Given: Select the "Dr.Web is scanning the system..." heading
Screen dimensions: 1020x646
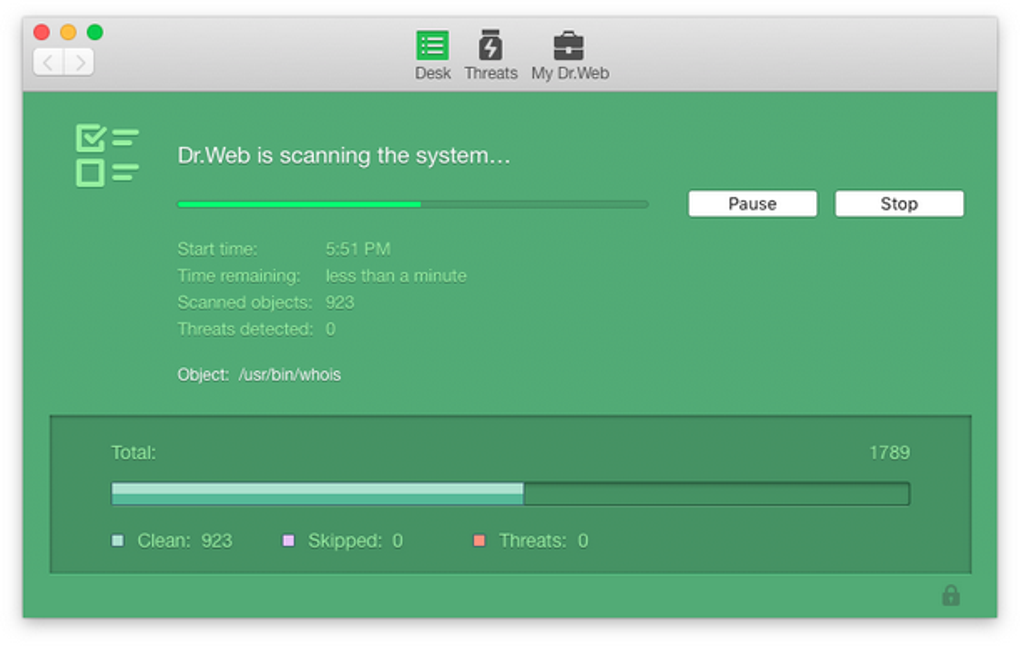Looking at the screenshot, I should pyautogui.click(x=343, y=155).
